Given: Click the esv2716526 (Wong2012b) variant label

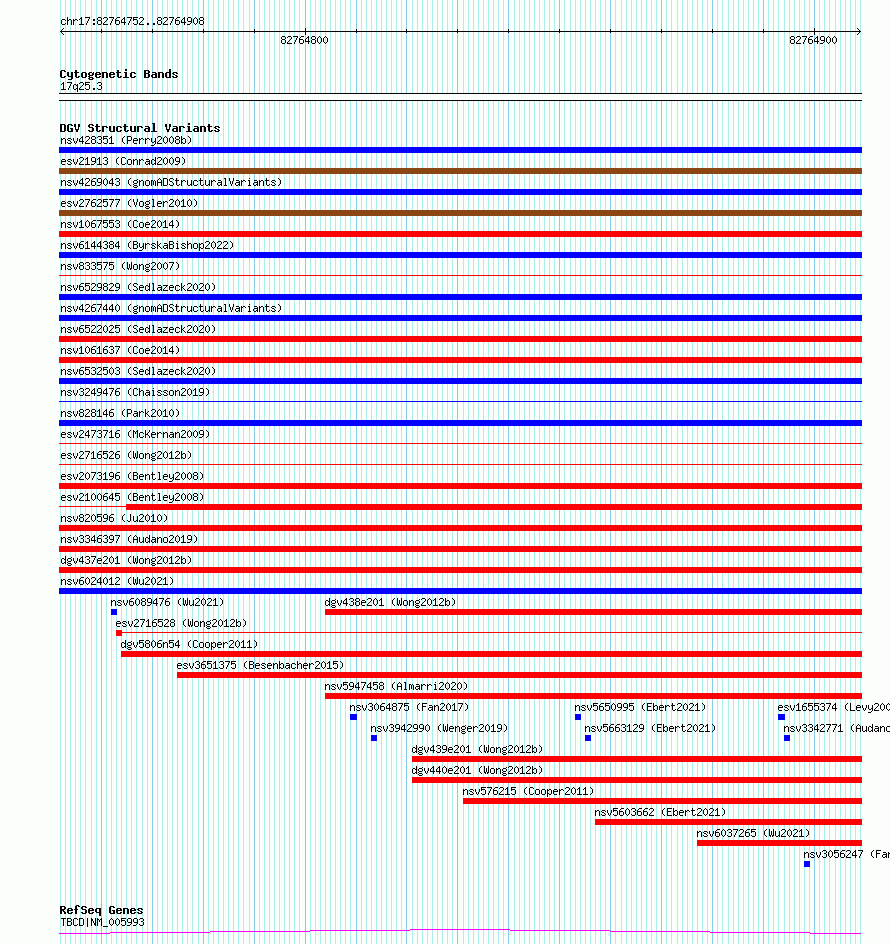Looking at the screenshot, I should (126, 455).
